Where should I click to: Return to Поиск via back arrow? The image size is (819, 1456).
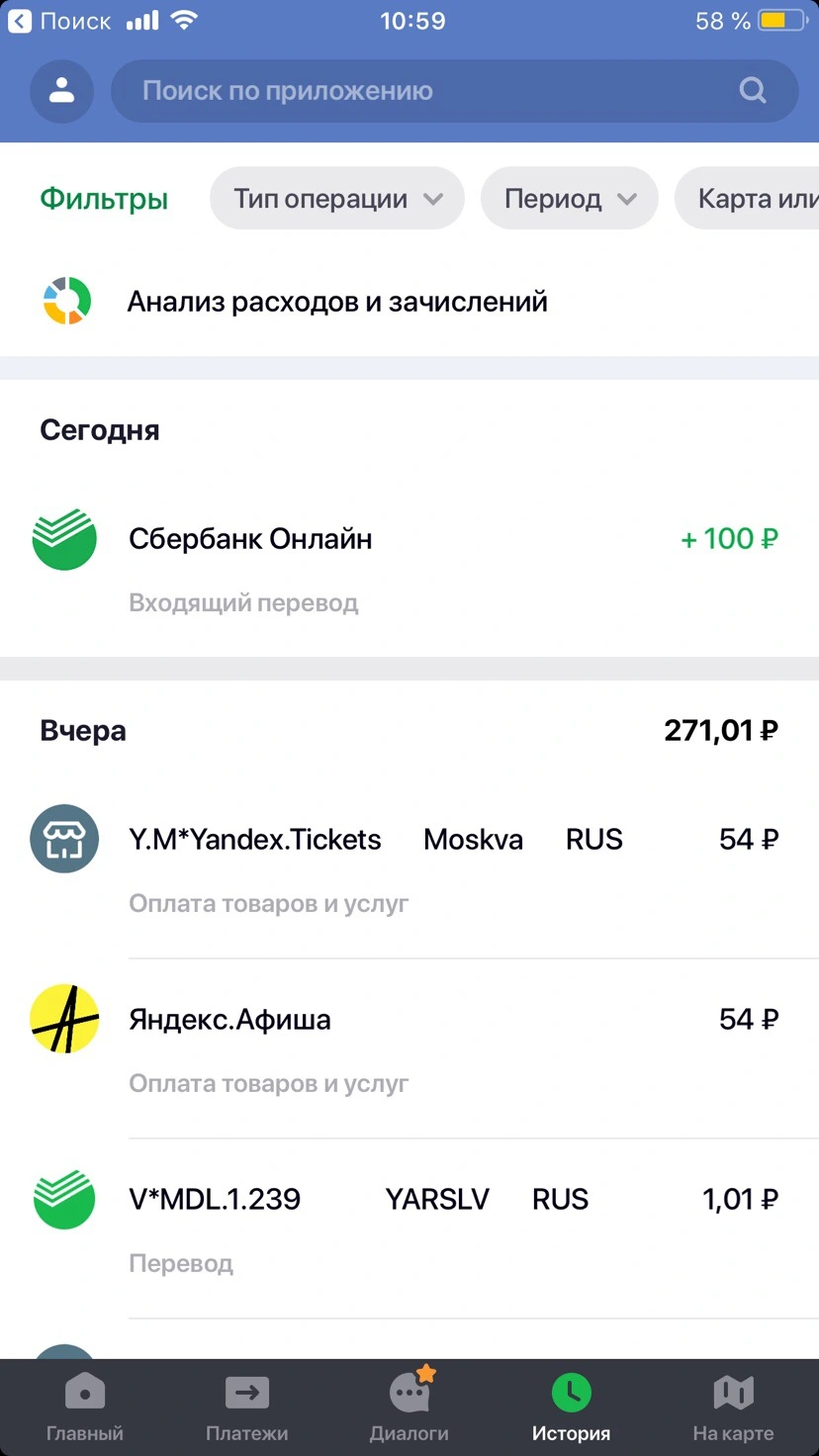coord(59,21)
